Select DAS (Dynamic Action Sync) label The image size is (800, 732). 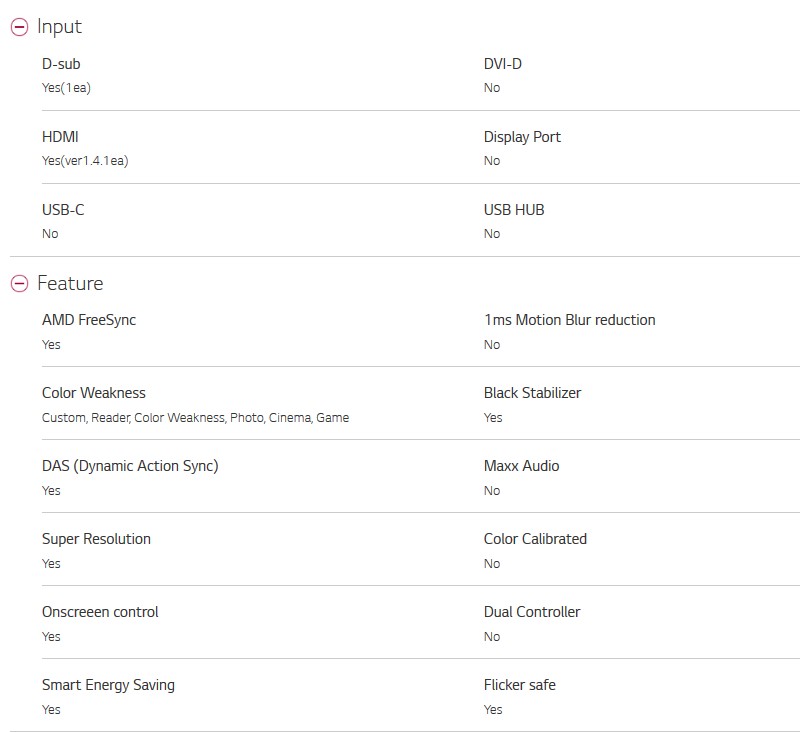(x=130, y=466)
